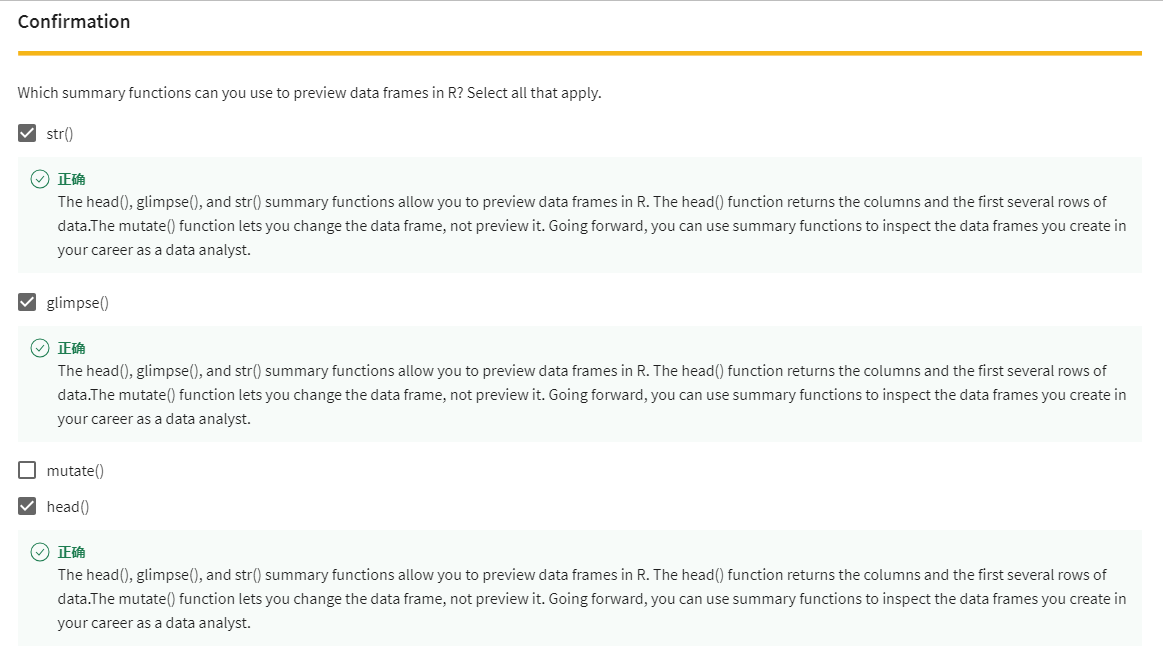Click the mutate() option label

(x=75, y=470)
